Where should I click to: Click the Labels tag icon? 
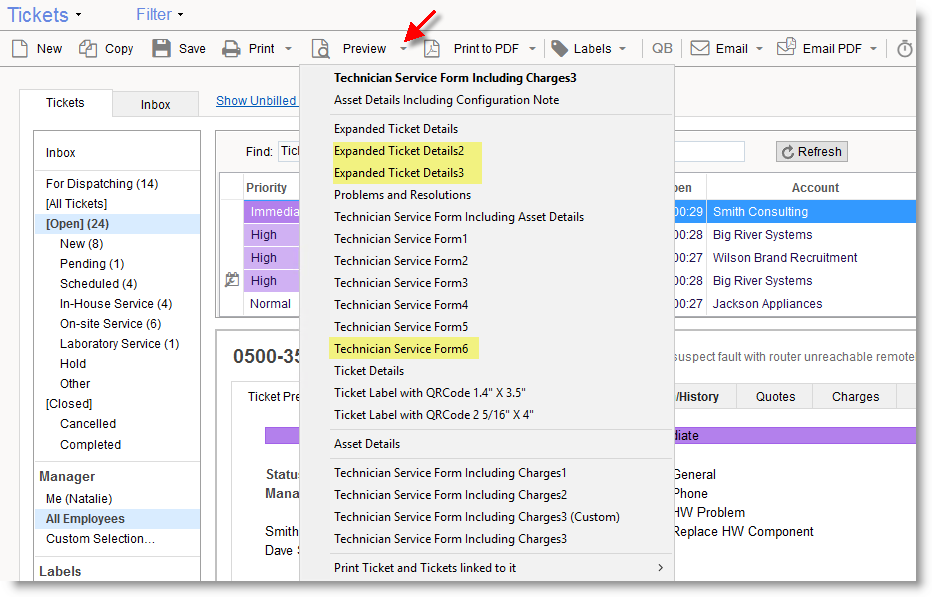click(559, 48)
